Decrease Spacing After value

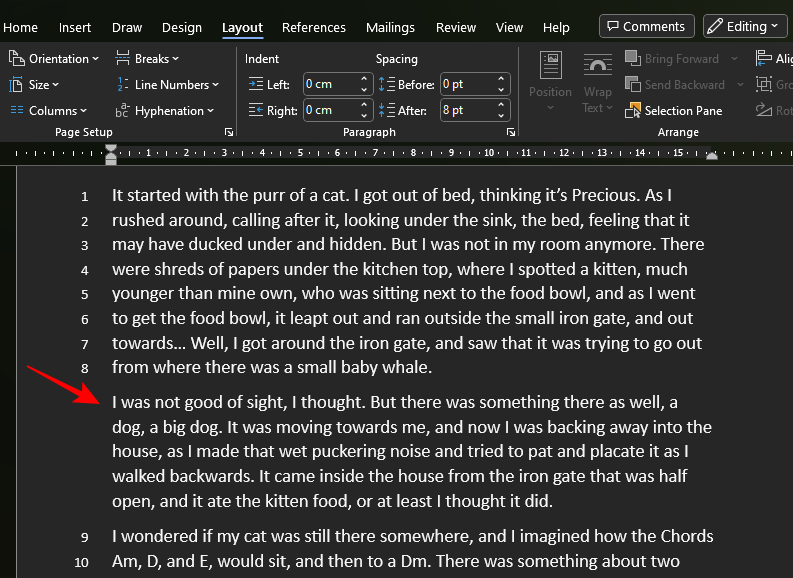501,115
